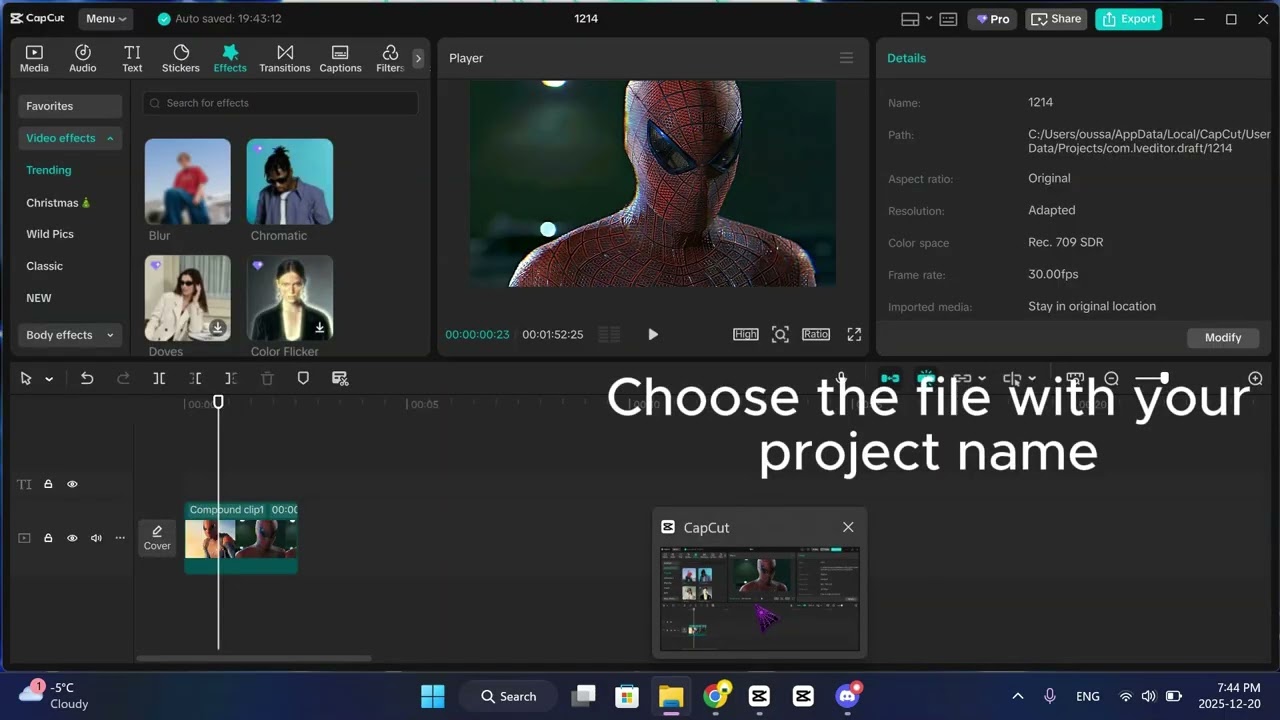Zoom out the timeline
This screenshot has height=720, width=1280.
[x=1111, y=379]
